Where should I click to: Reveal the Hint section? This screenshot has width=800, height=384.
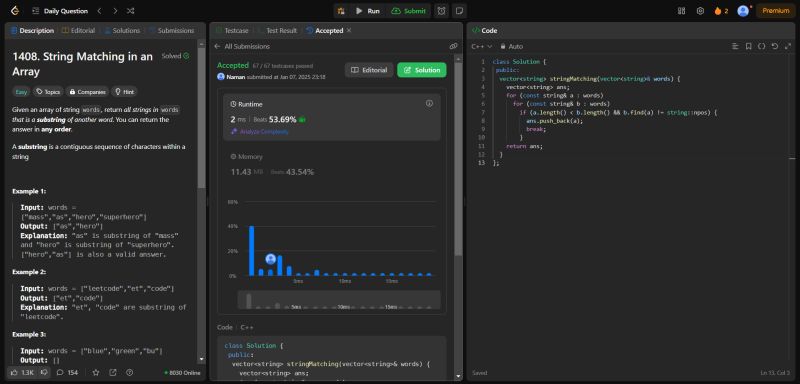[x=124, y=92]
